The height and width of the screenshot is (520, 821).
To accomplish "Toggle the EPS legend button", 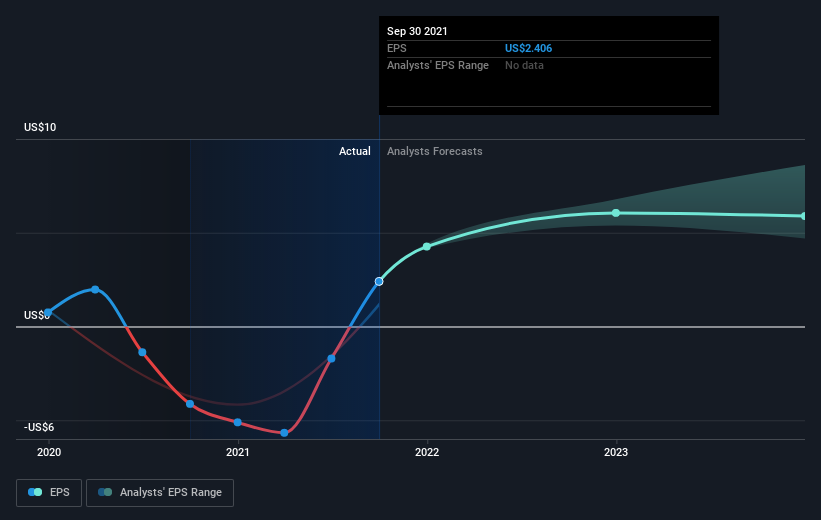I will (x=49, y=492).
